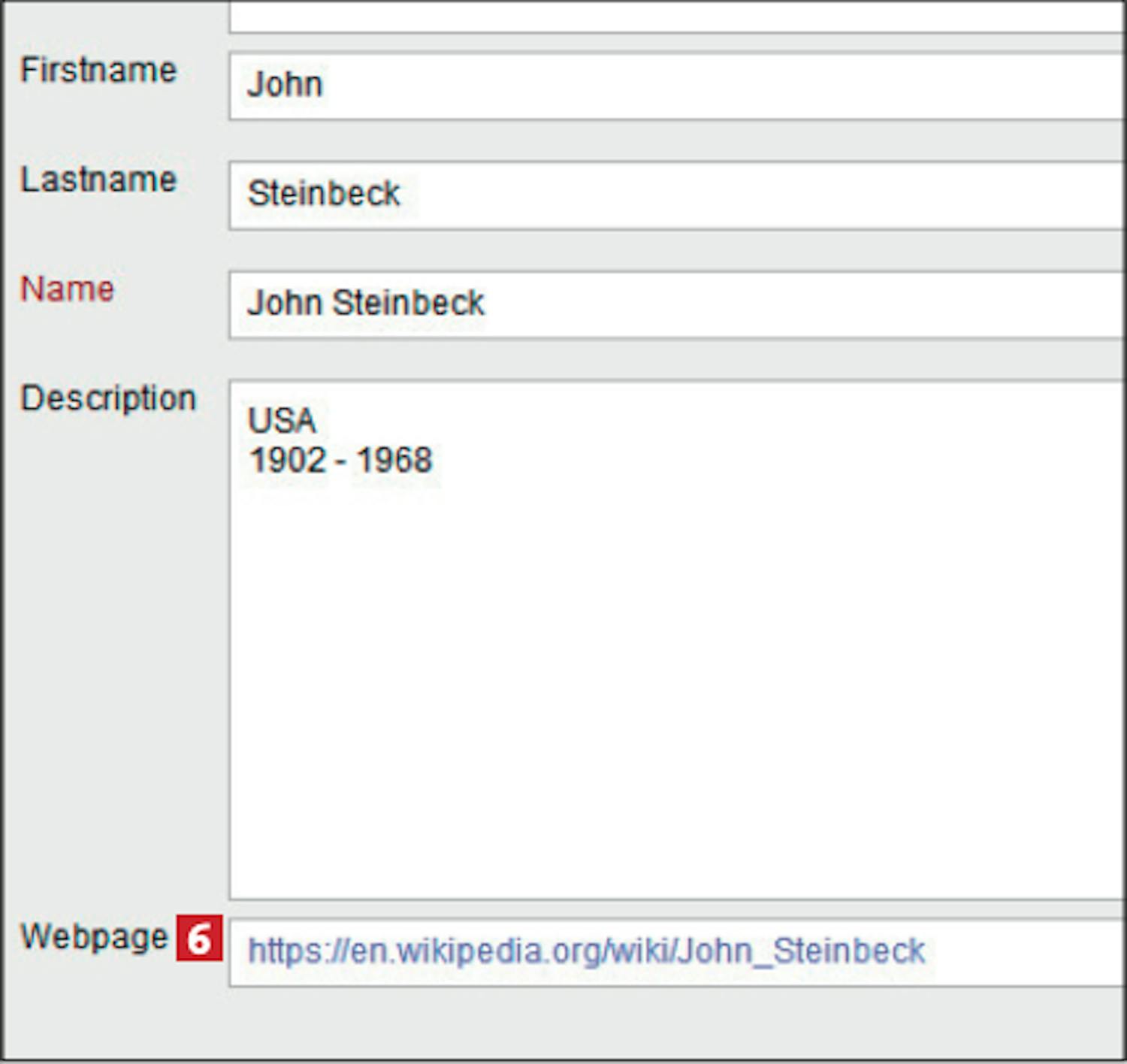Viewport: 1127px width, 1064px height.
Task: Click the Lastname label
Action: point(98,180)
